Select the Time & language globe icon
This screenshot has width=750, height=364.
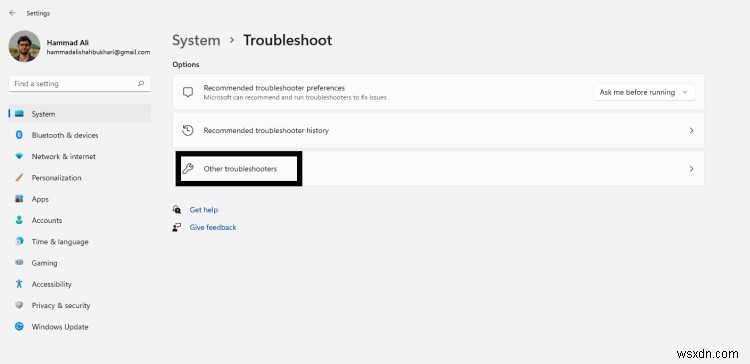(19, 242)
